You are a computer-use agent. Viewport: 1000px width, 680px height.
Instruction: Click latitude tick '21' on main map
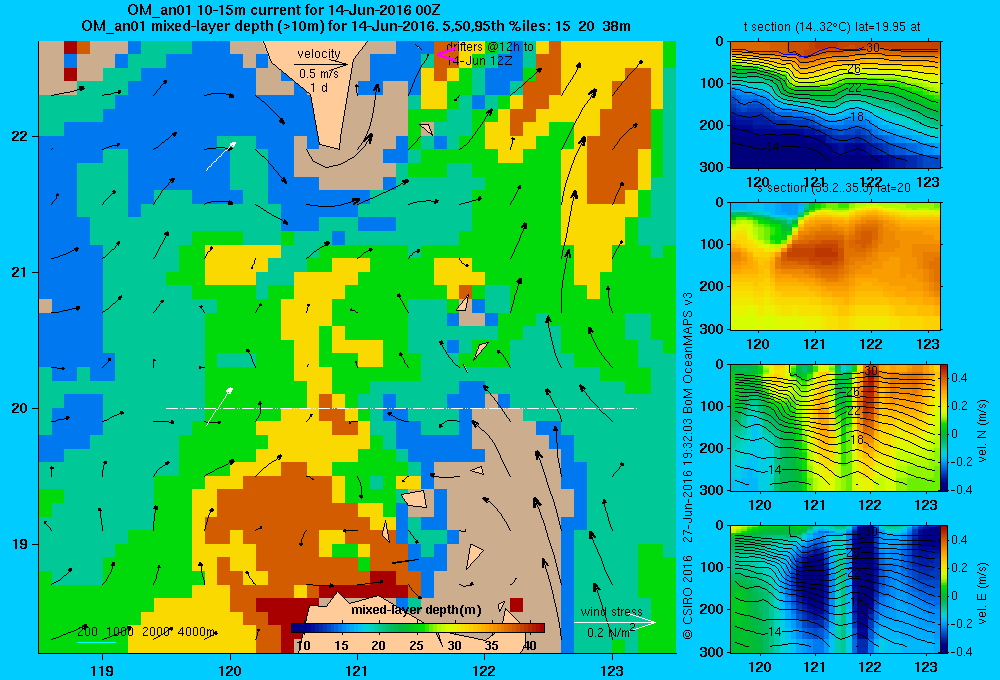pyautogui.click(x=19, y=272)
